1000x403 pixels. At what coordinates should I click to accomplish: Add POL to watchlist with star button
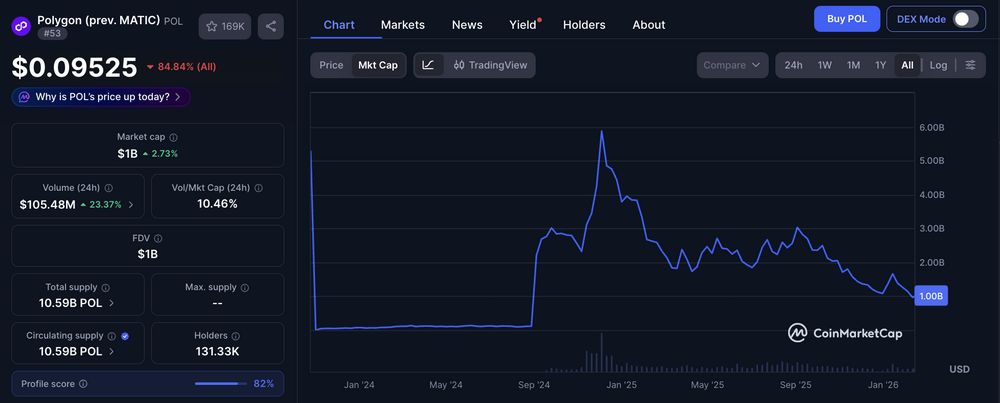(x=225, y=26)
